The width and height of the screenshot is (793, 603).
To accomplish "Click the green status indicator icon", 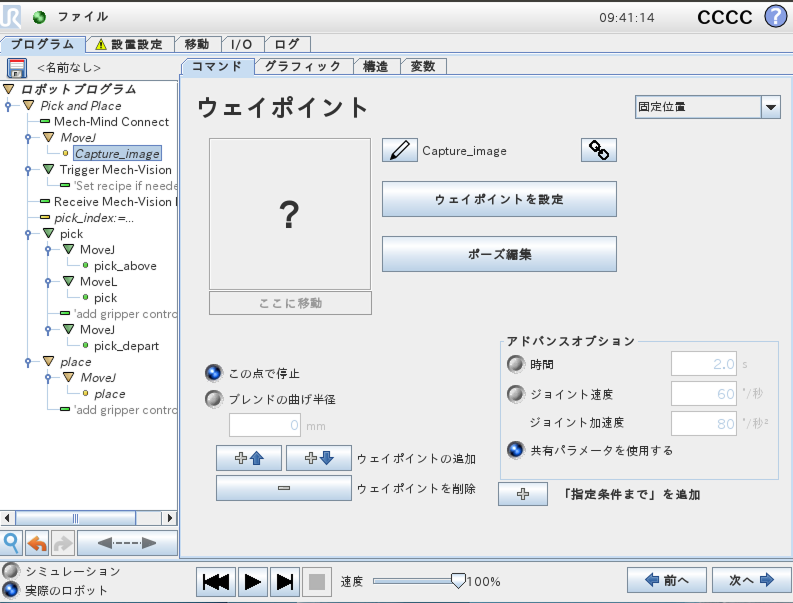I will [39, 17].
